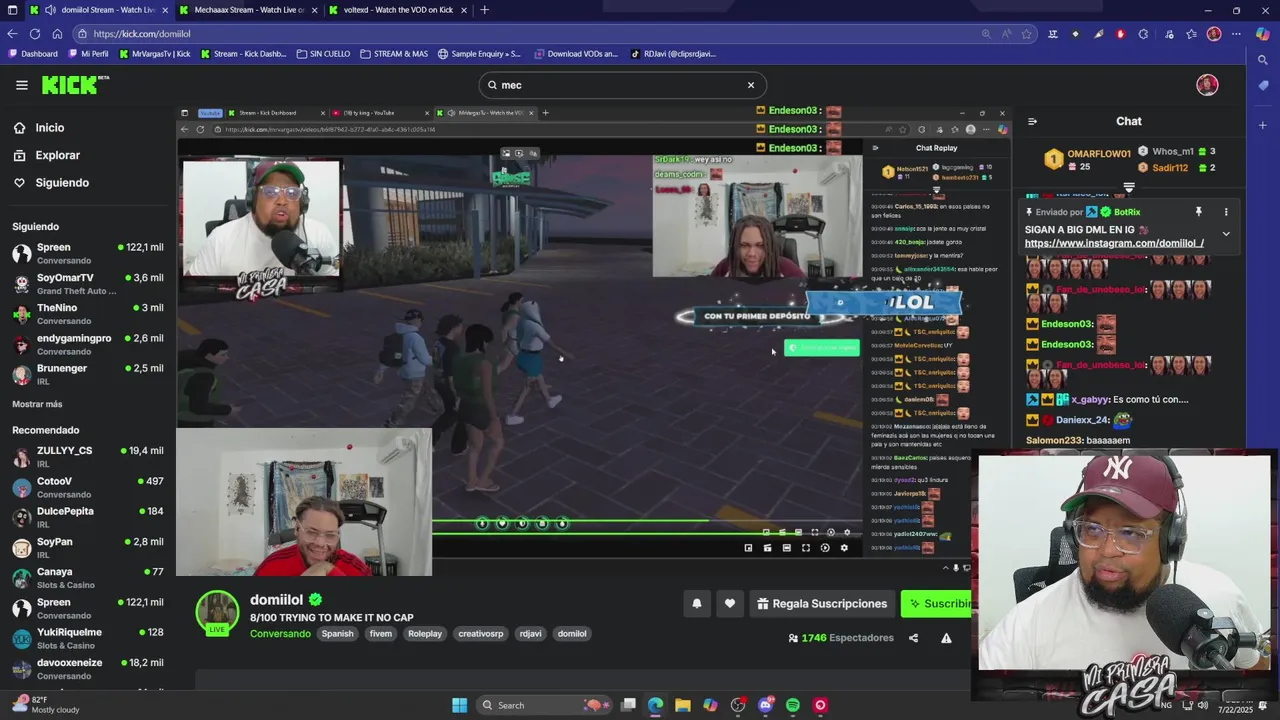Open Siguiendo in sidebar
The height and width of the screenshot is (720, 1280).
coord(62,183)
